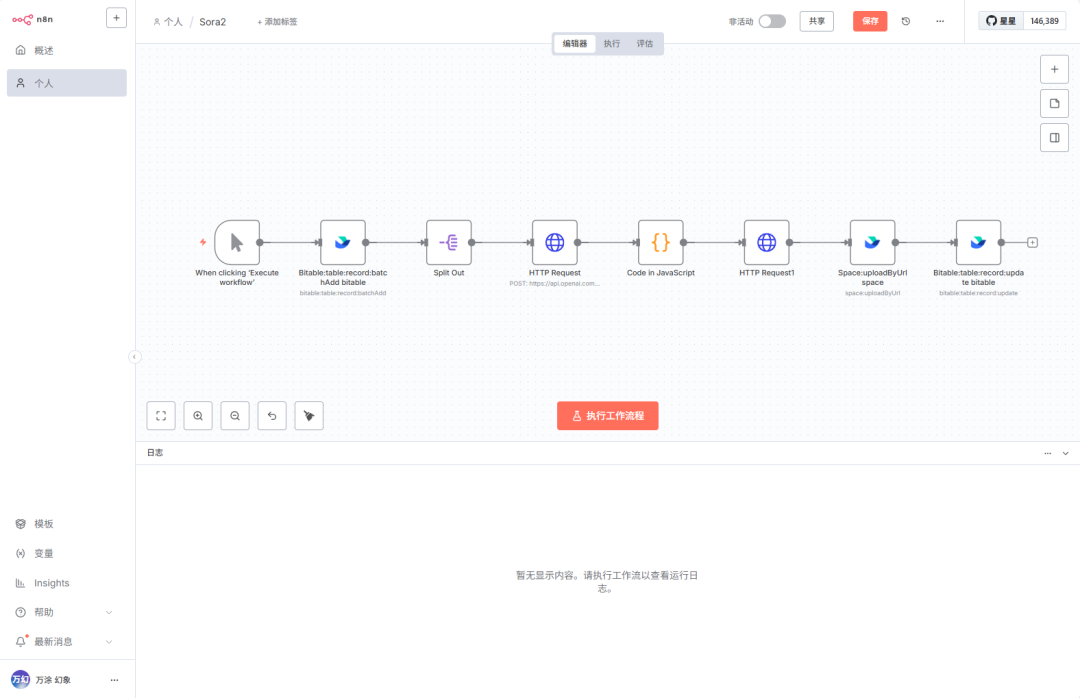The height and width of the screenshot is (698, 1080).
Task: Click the zoom out canvas button
Action: (x=235, y=416)
